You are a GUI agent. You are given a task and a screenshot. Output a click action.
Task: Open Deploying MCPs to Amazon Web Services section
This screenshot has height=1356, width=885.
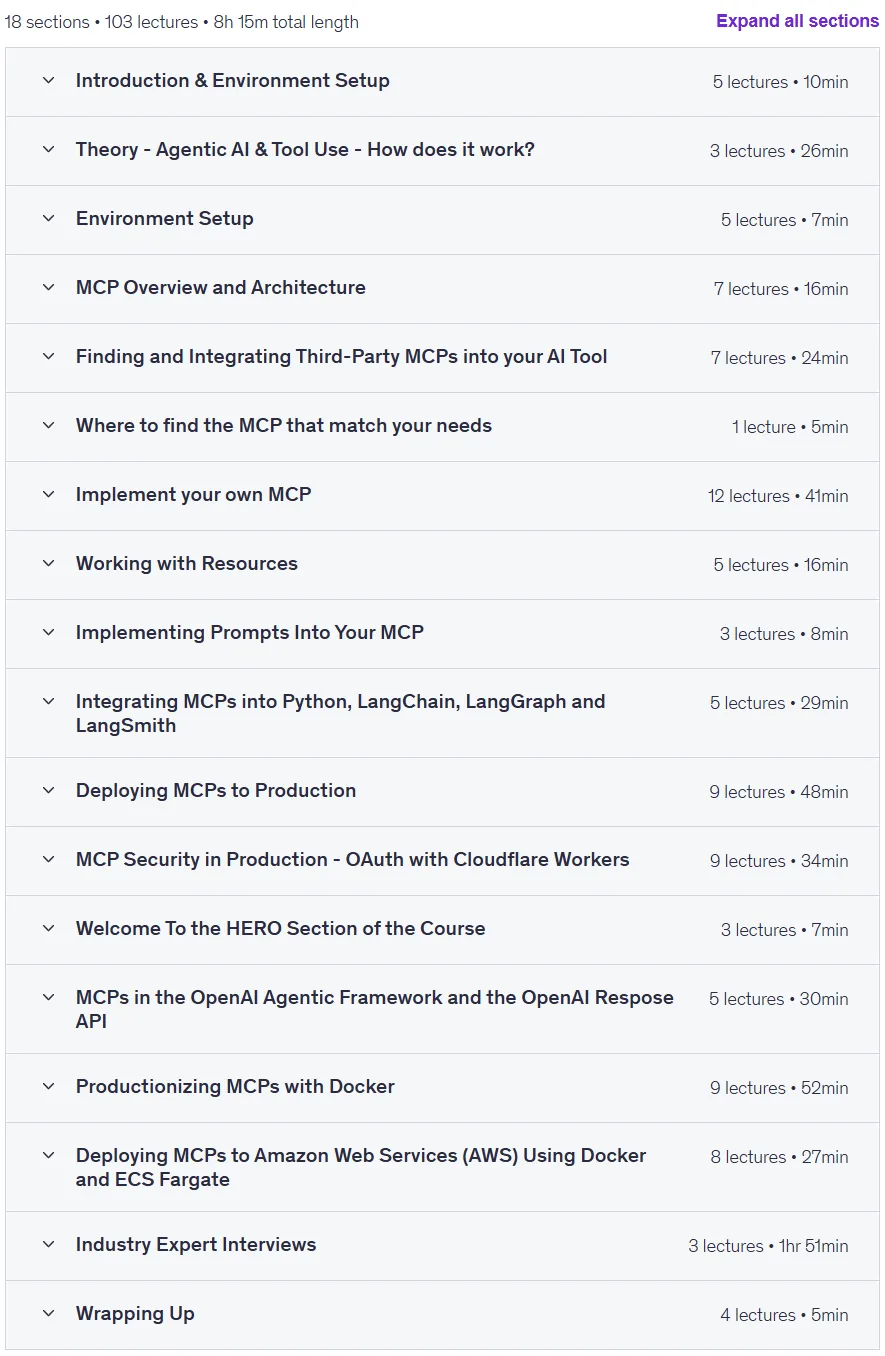point(361,1167)
